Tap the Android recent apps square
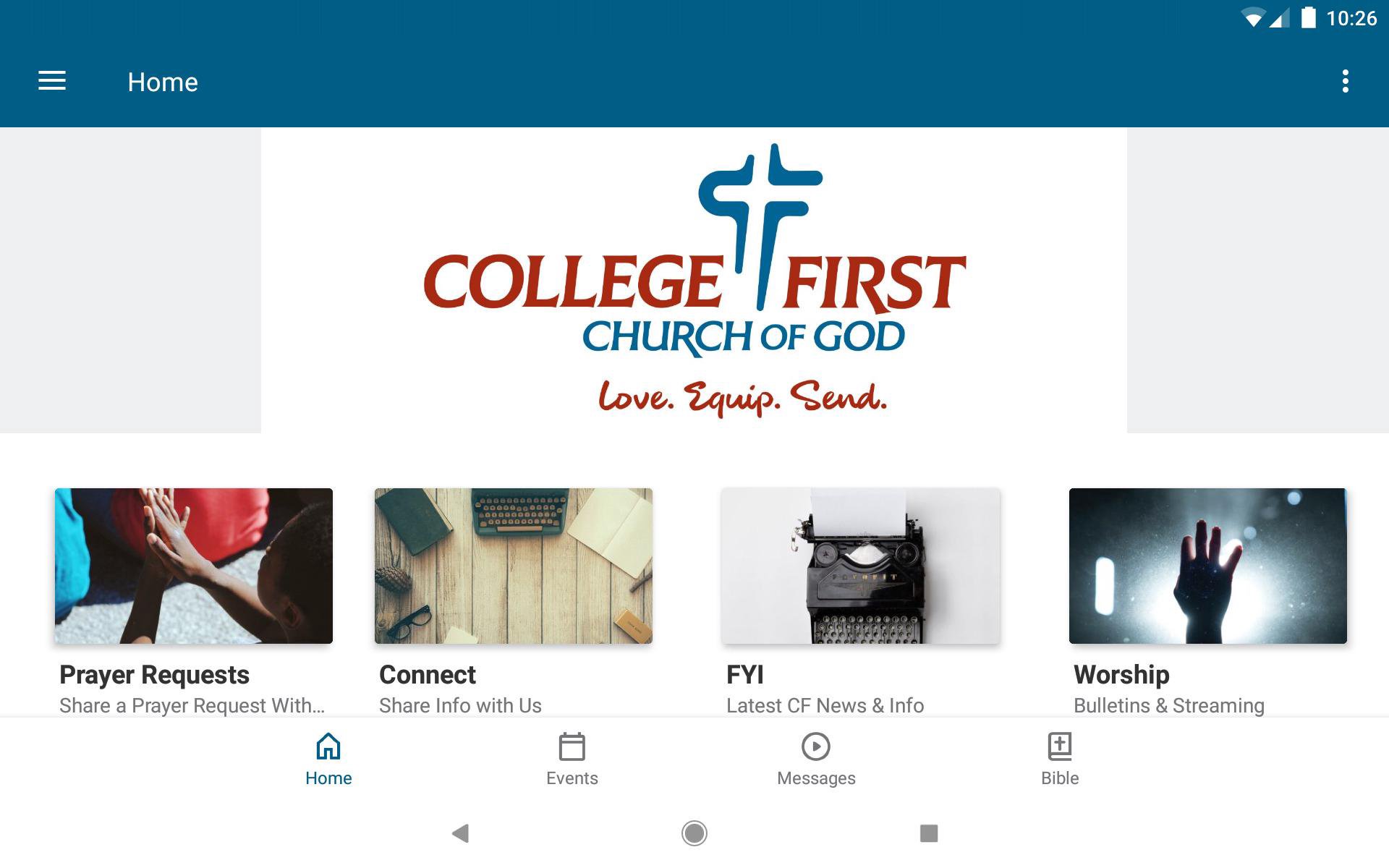 click(929, 833)
